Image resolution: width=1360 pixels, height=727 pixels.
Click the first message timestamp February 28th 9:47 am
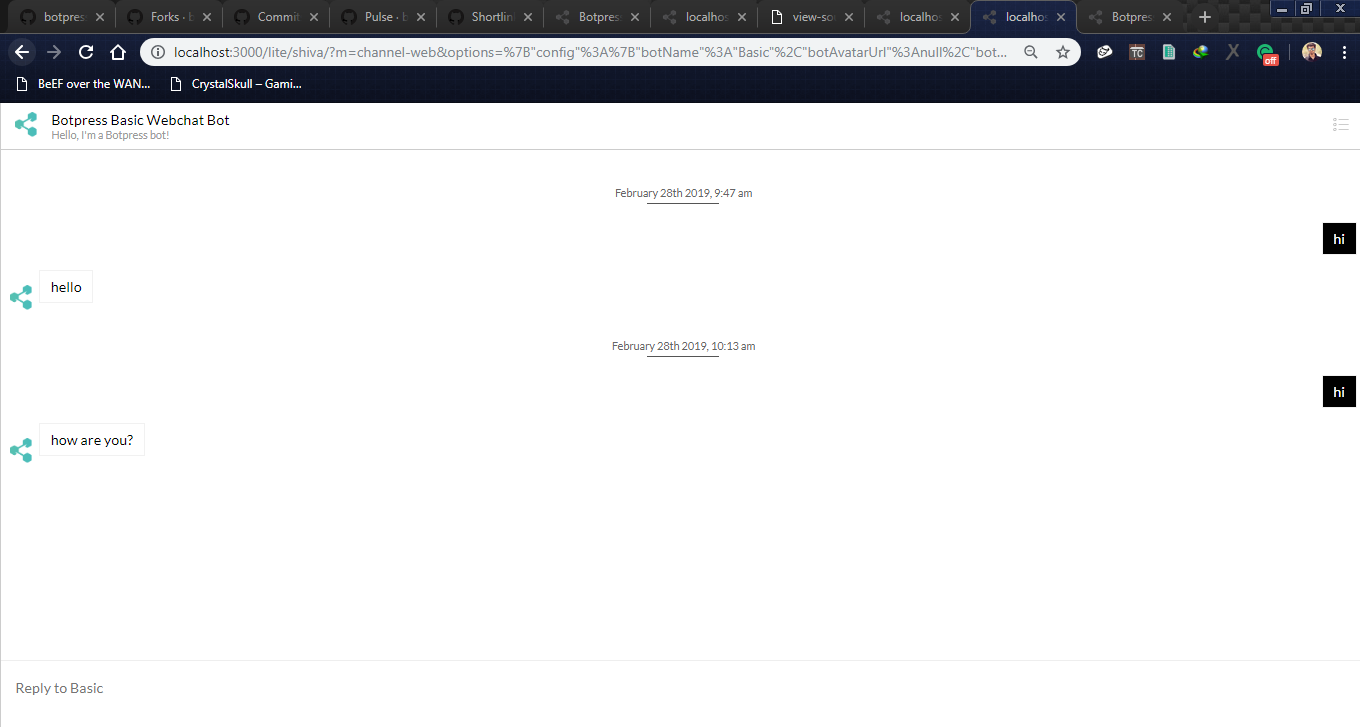[x=683, y=193]
